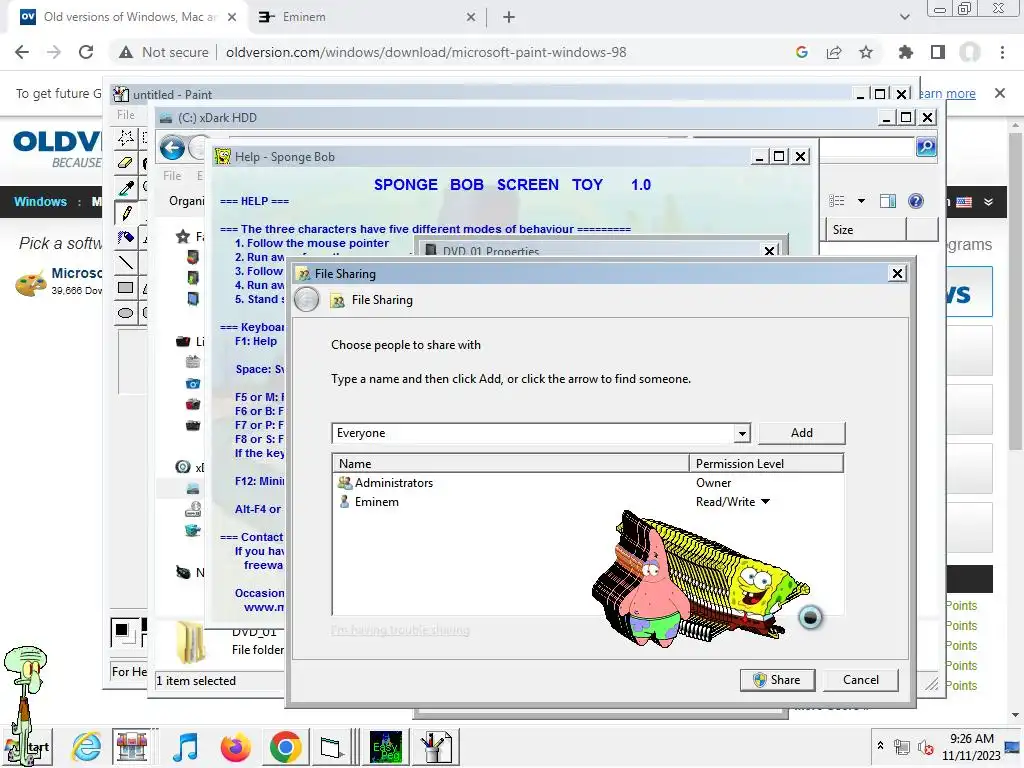This screenshot has height=768, width=1024.
Task: Open Firefox from the taskbar
Action: click(x=236, y=746)
